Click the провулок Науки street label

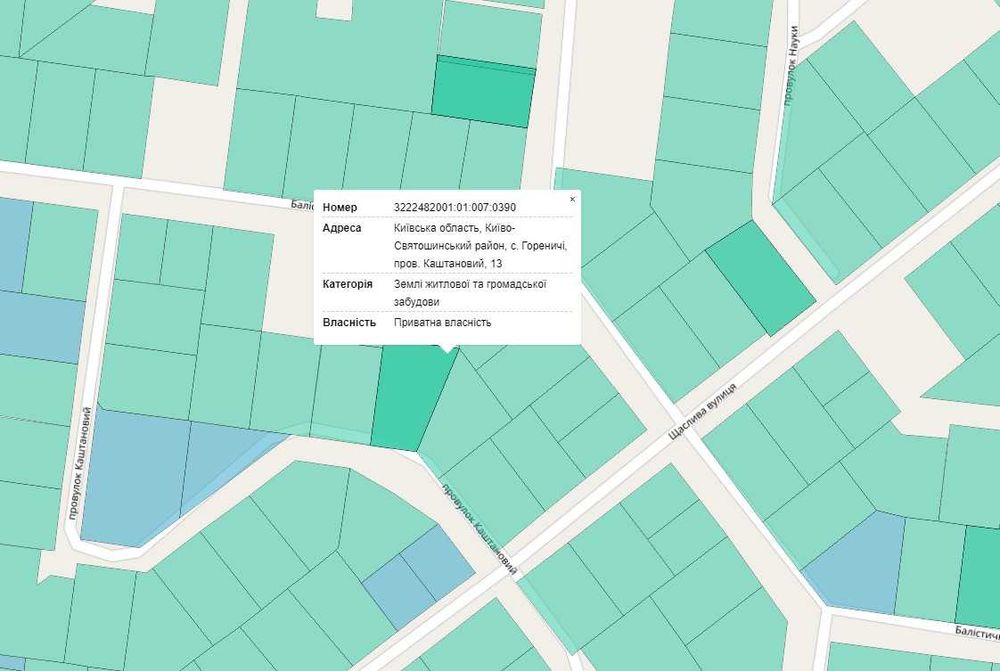tap(790, 65)
